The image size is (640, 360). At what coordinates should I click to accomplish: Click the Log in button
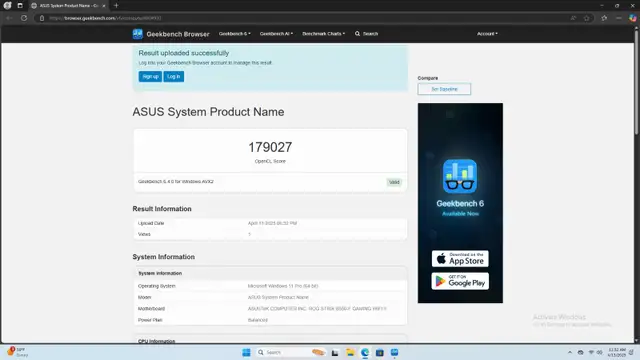pos(173,76)
